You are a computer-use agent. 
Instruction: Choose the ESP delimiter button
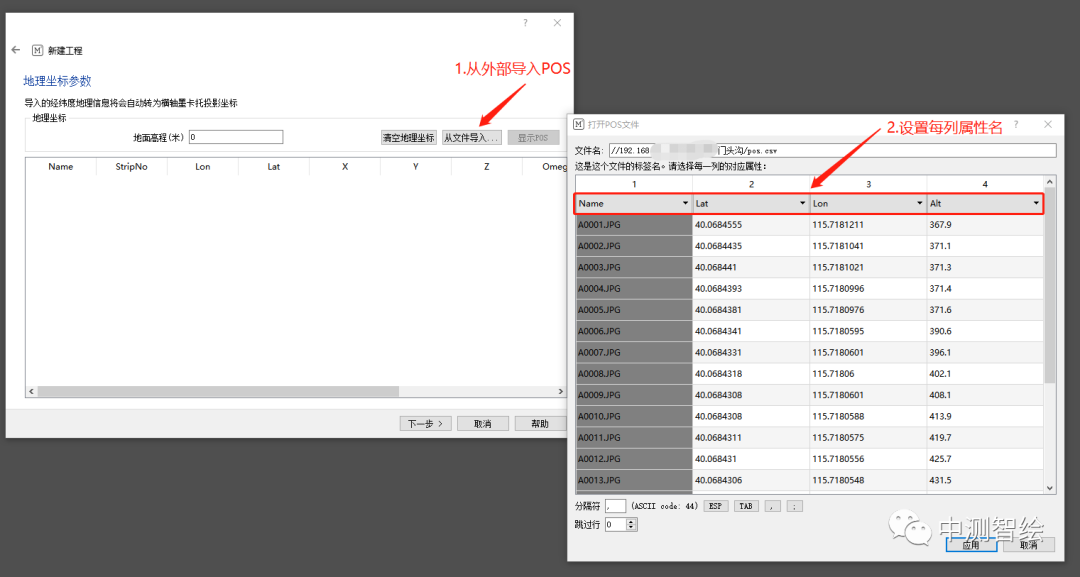coord(716,506)
